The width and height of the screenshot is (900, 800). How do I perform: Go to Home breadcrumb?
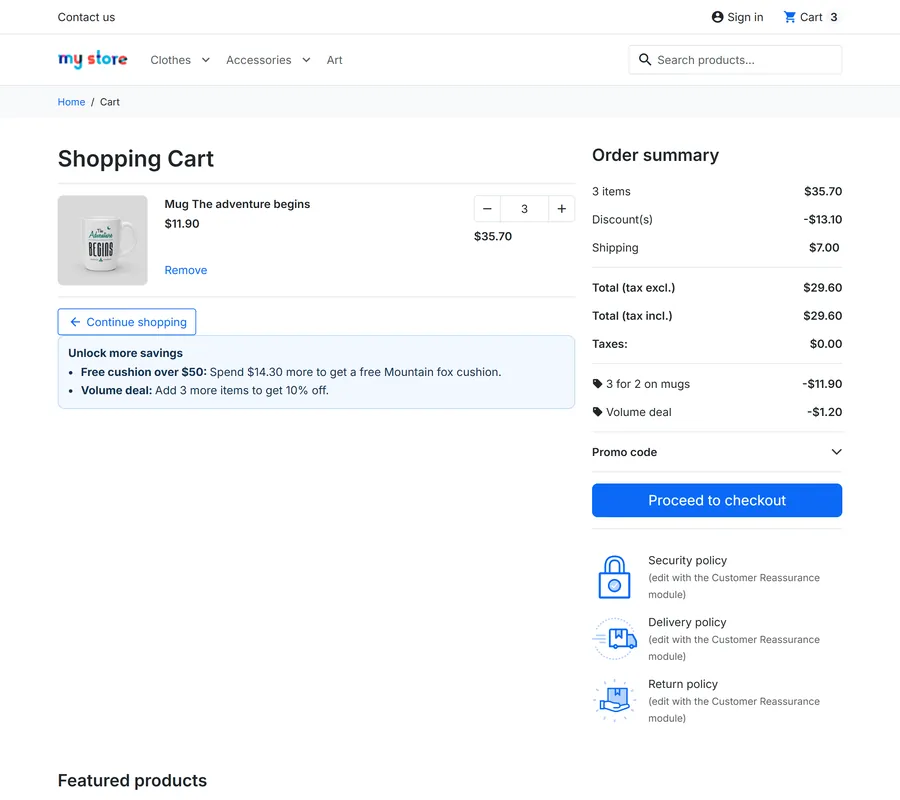pyautogui.click(x=71, y=102)
